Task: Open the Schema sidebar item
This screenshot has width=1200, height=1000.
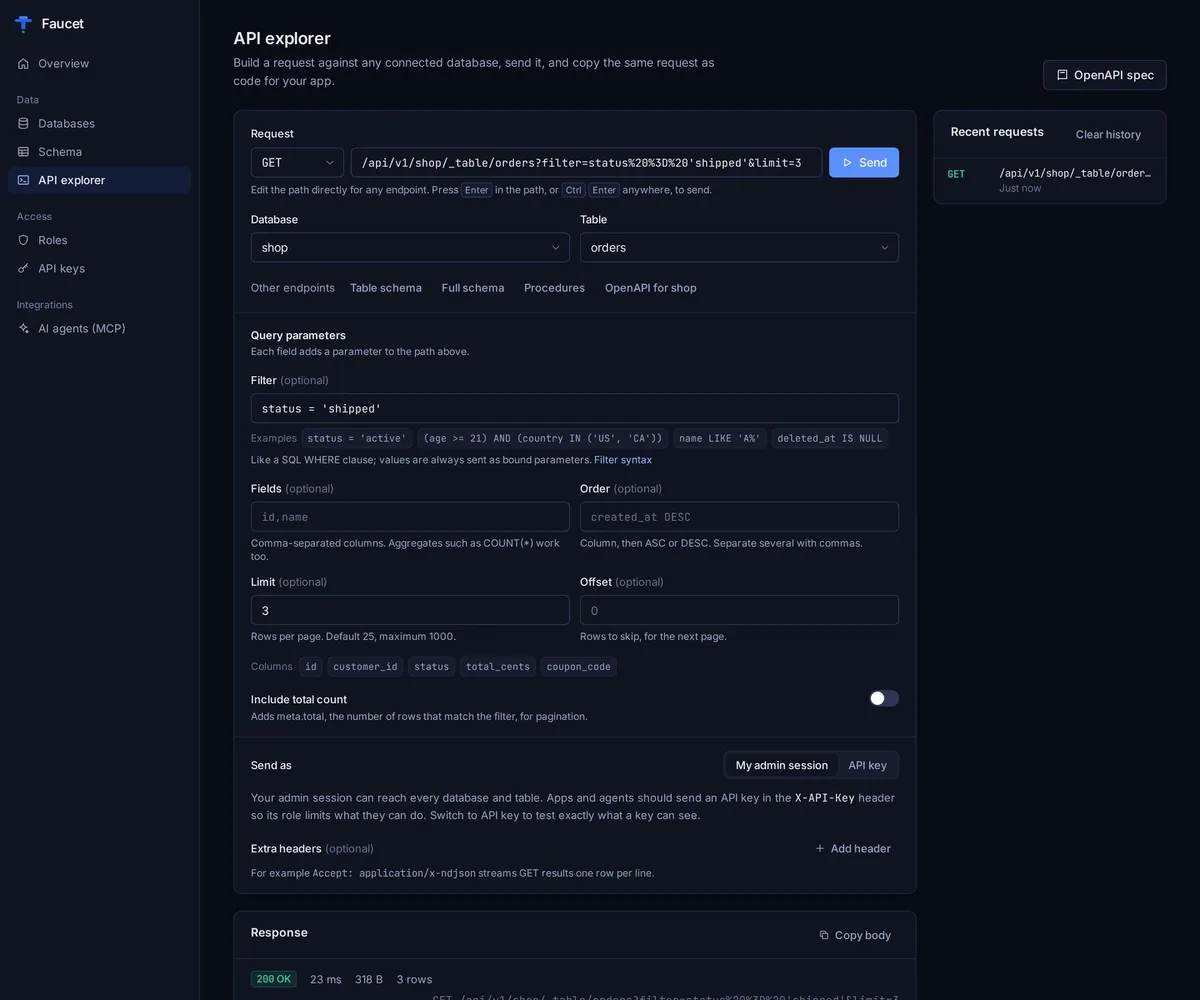Action: point(99,152)
